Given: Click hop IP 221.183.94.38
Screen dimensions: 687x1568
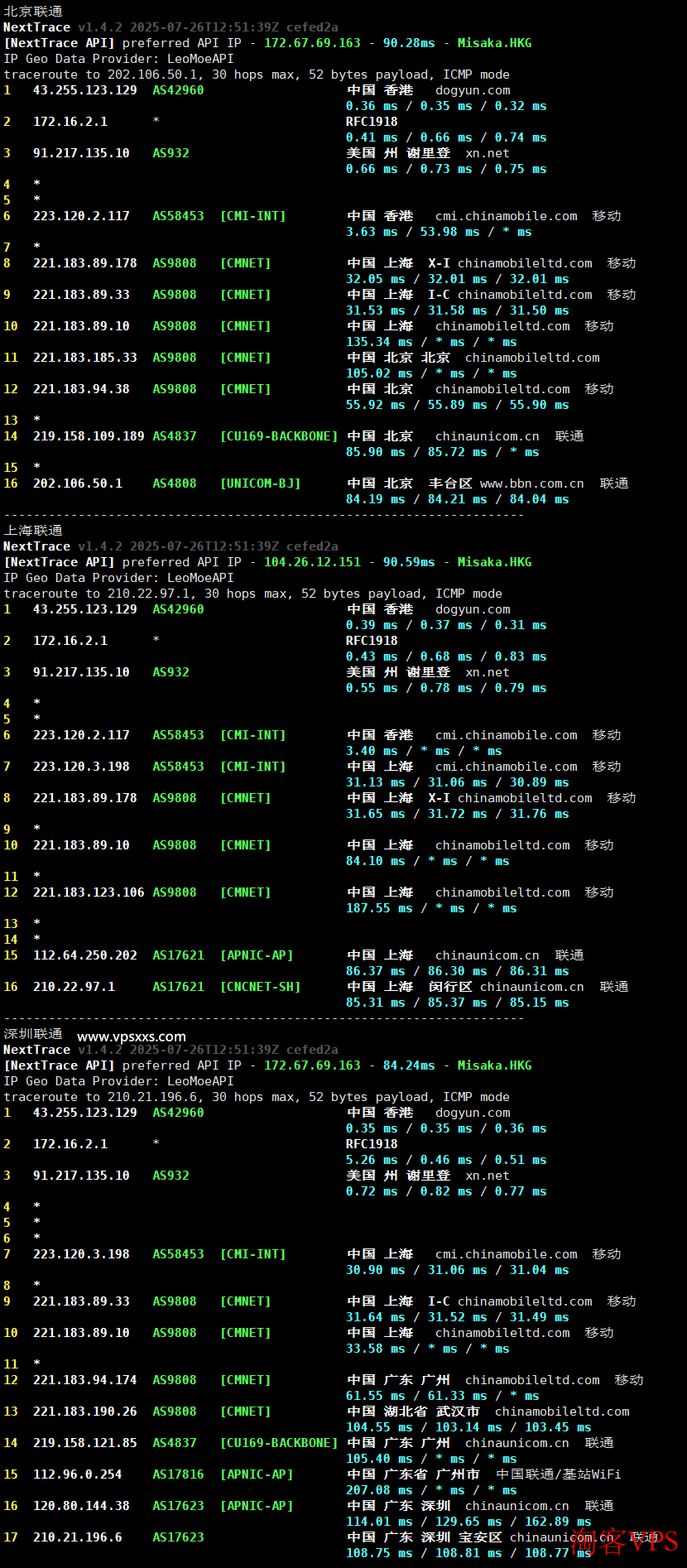Looking at the screenshot, I should point(81,389).
